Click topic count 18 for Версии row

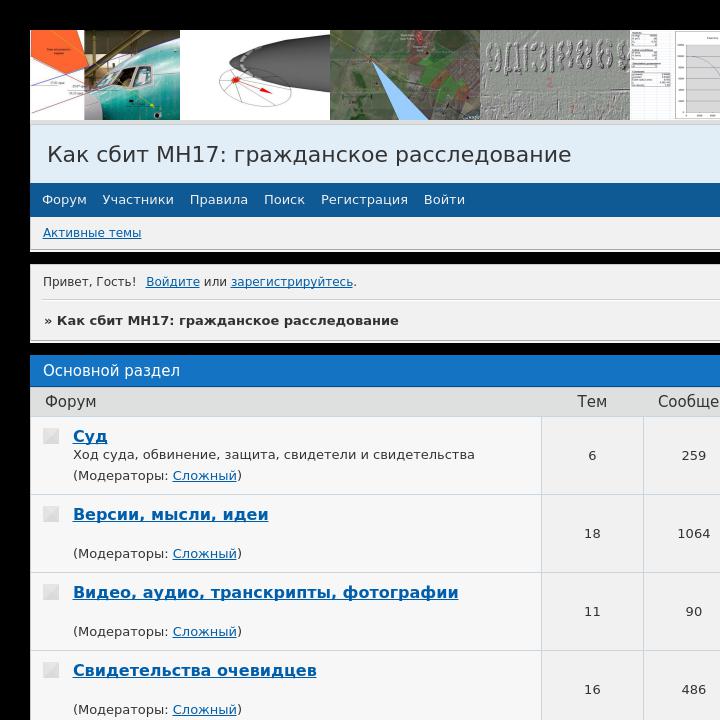592,534
